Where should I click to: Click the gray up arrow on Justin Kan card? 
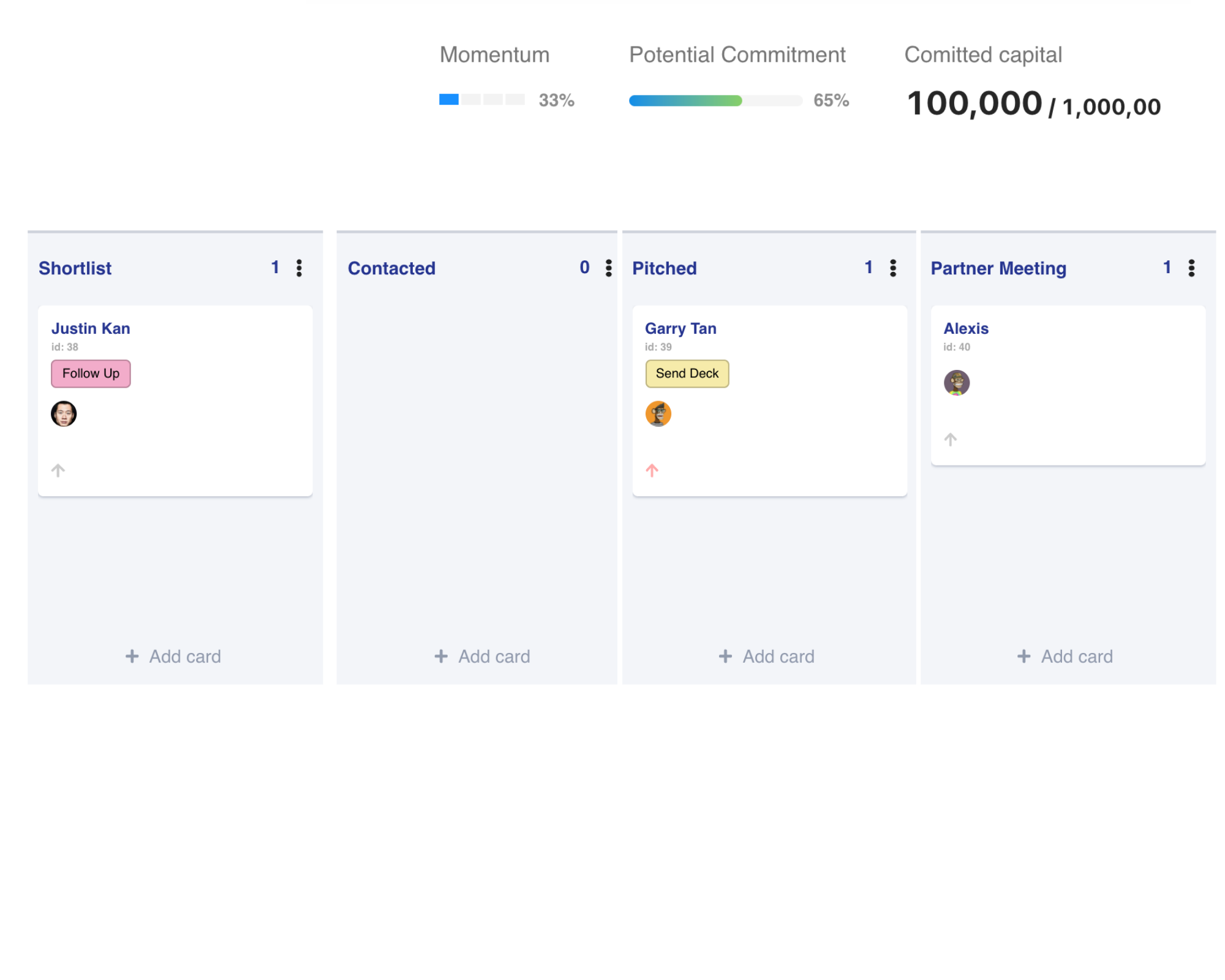tap(58, 470)
